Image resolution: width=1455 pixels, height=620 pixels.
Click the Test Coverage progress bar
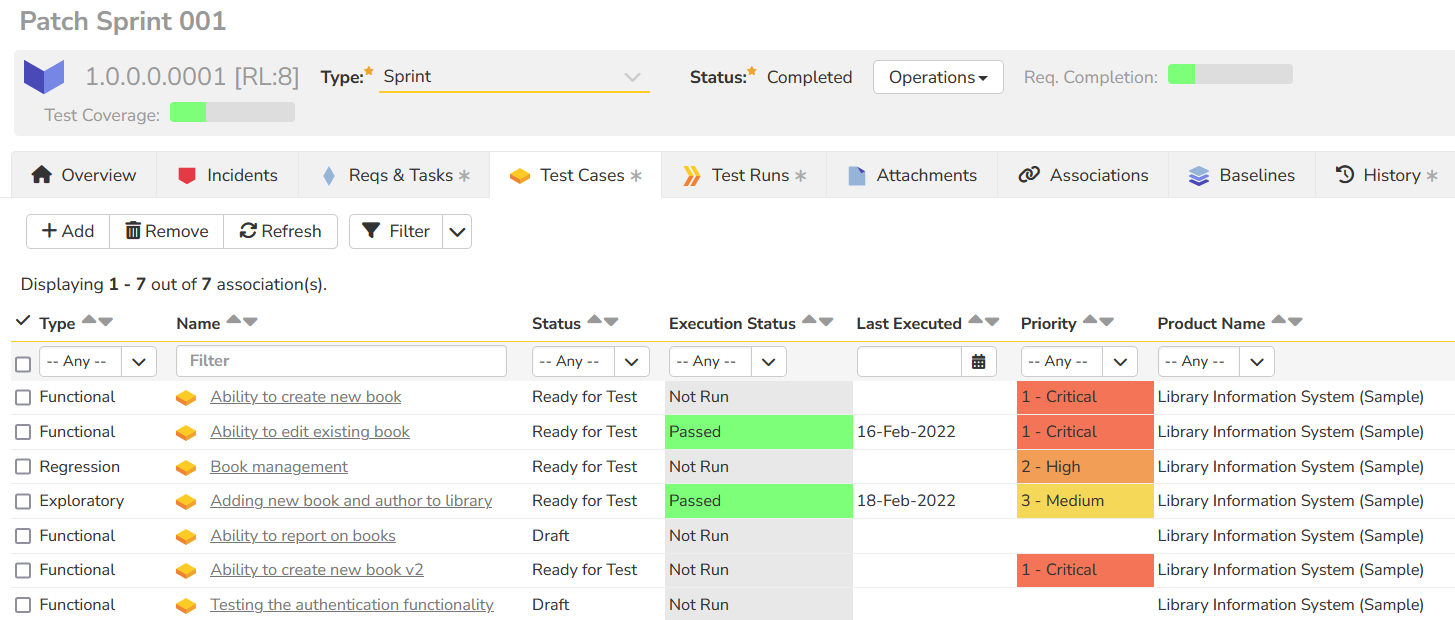pos(232,112)
